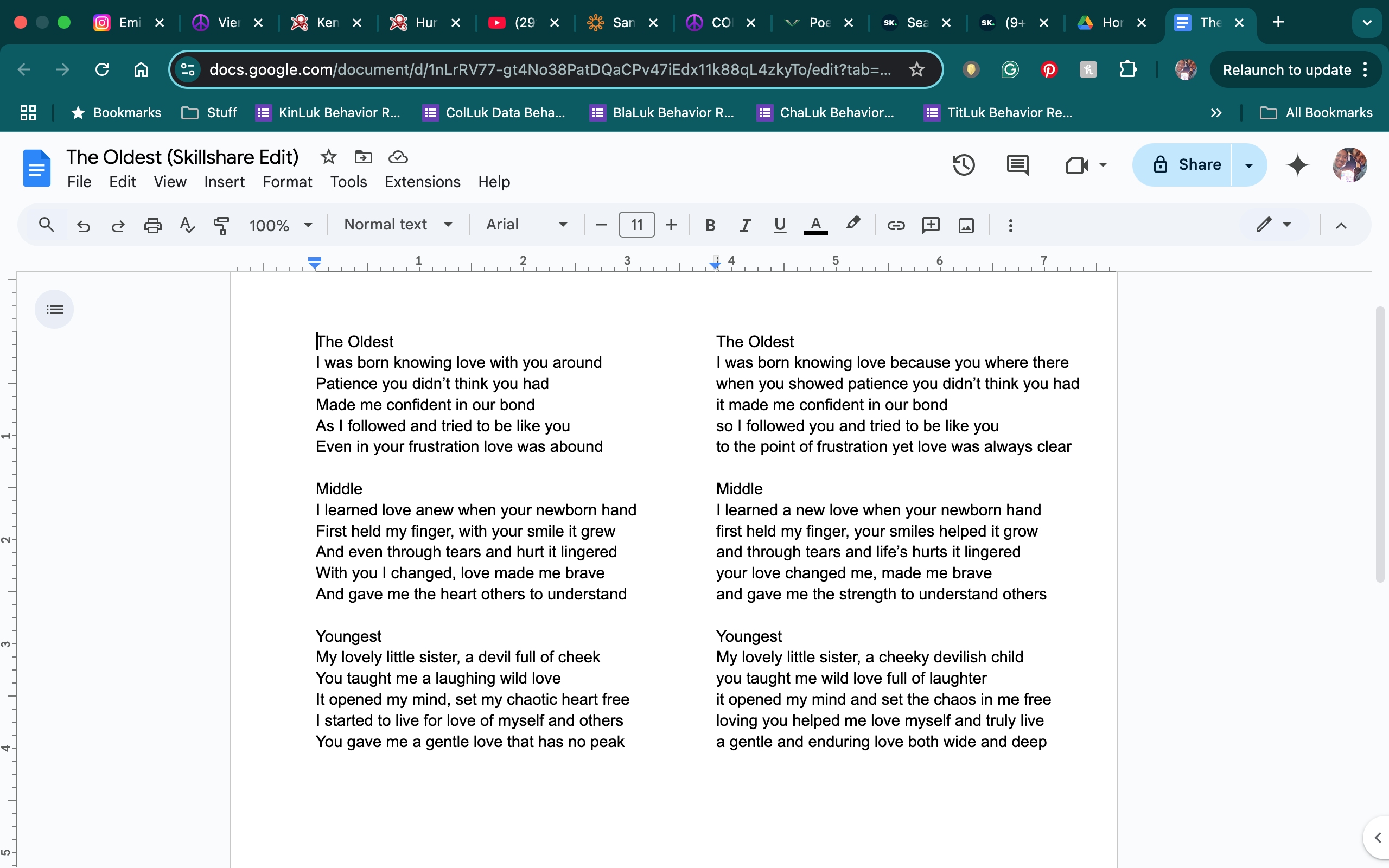Image resolution: width=1389 pixels, height=868 pixels.
Task: Open All Bookmarks folder
Action: [1316, 113]
